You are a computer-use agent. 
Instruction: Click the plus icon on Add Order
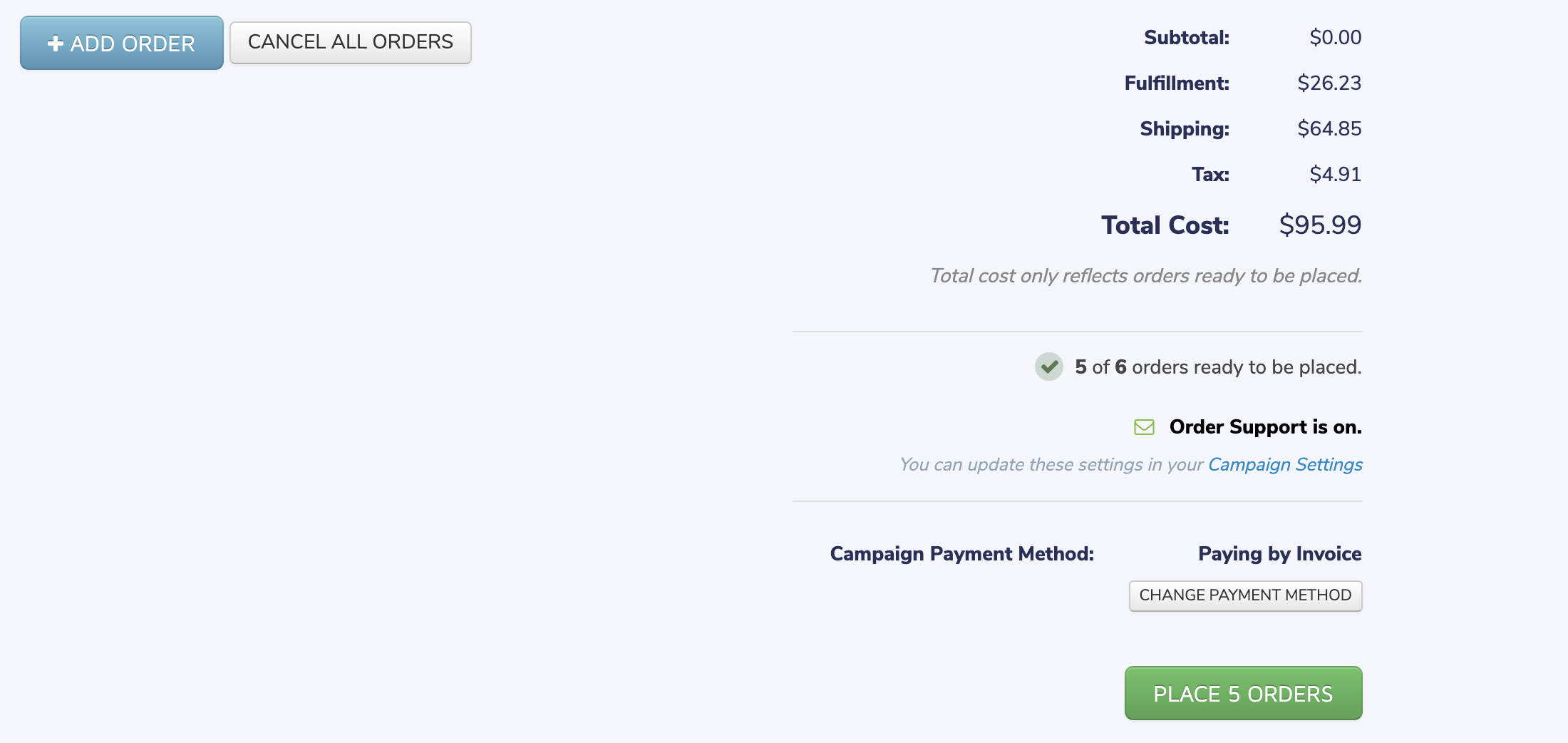55,43
